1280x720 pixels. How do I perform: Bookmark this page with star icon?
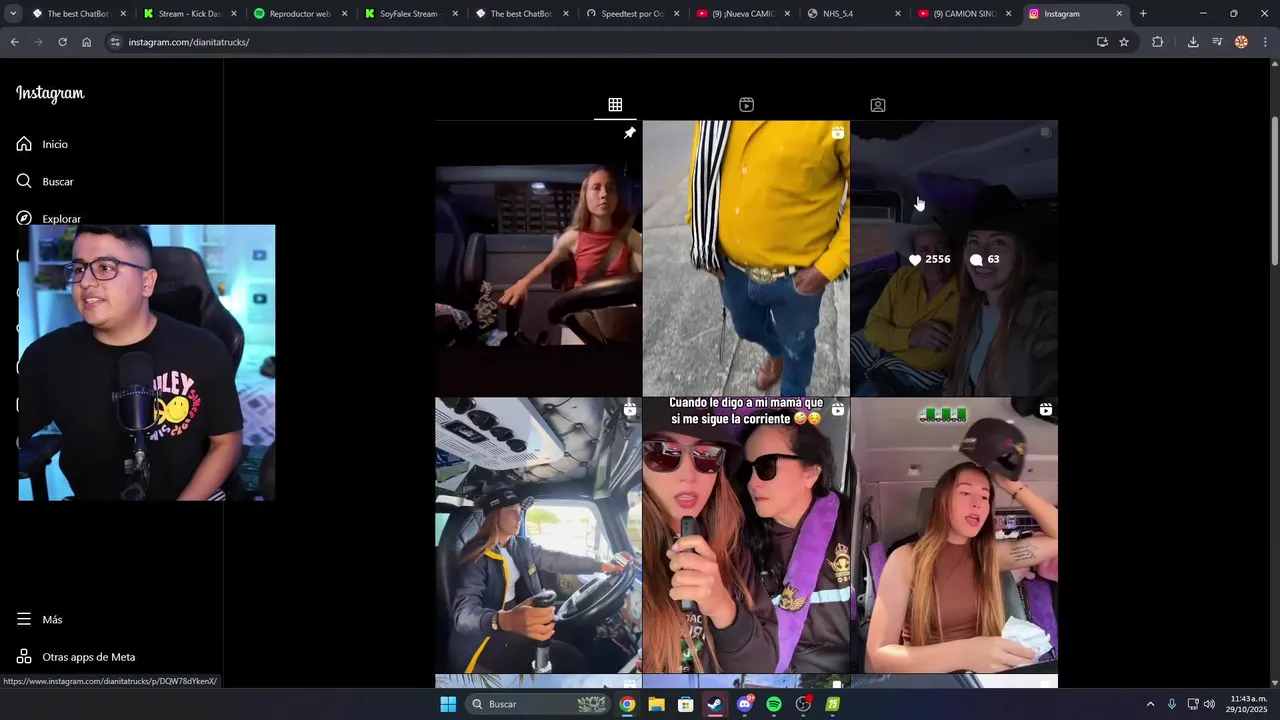pyautogui.click(x=1124, y=42)
